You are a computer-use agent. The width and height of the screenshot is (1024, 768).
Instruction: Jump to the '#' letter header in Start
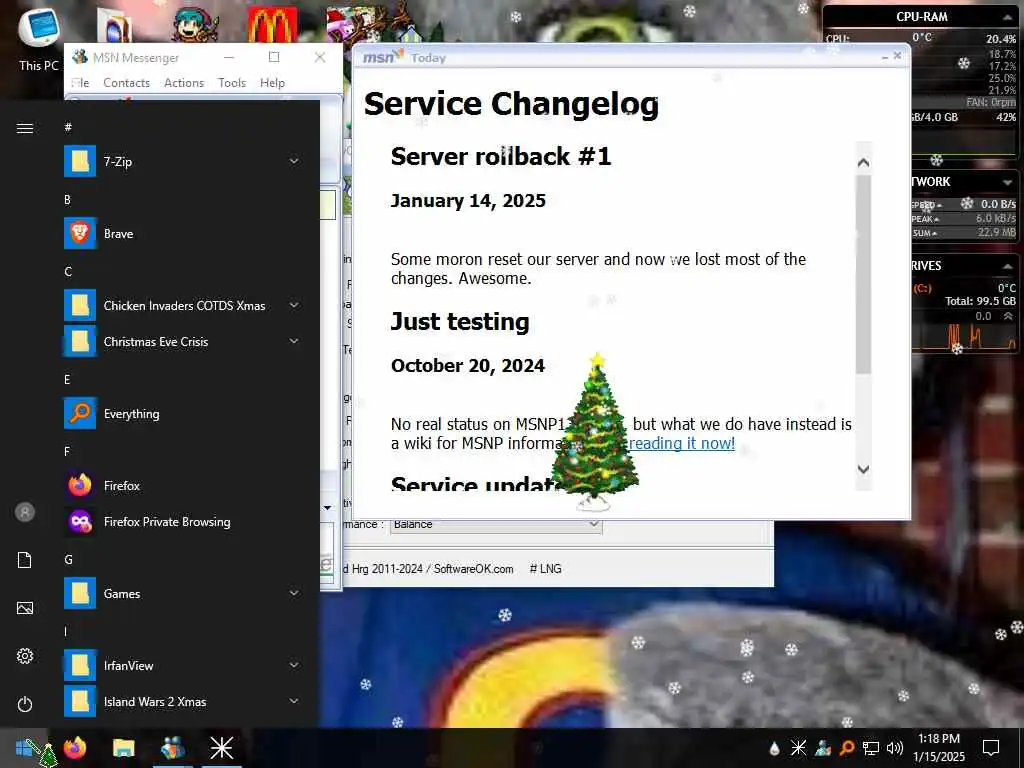(68, 127)
